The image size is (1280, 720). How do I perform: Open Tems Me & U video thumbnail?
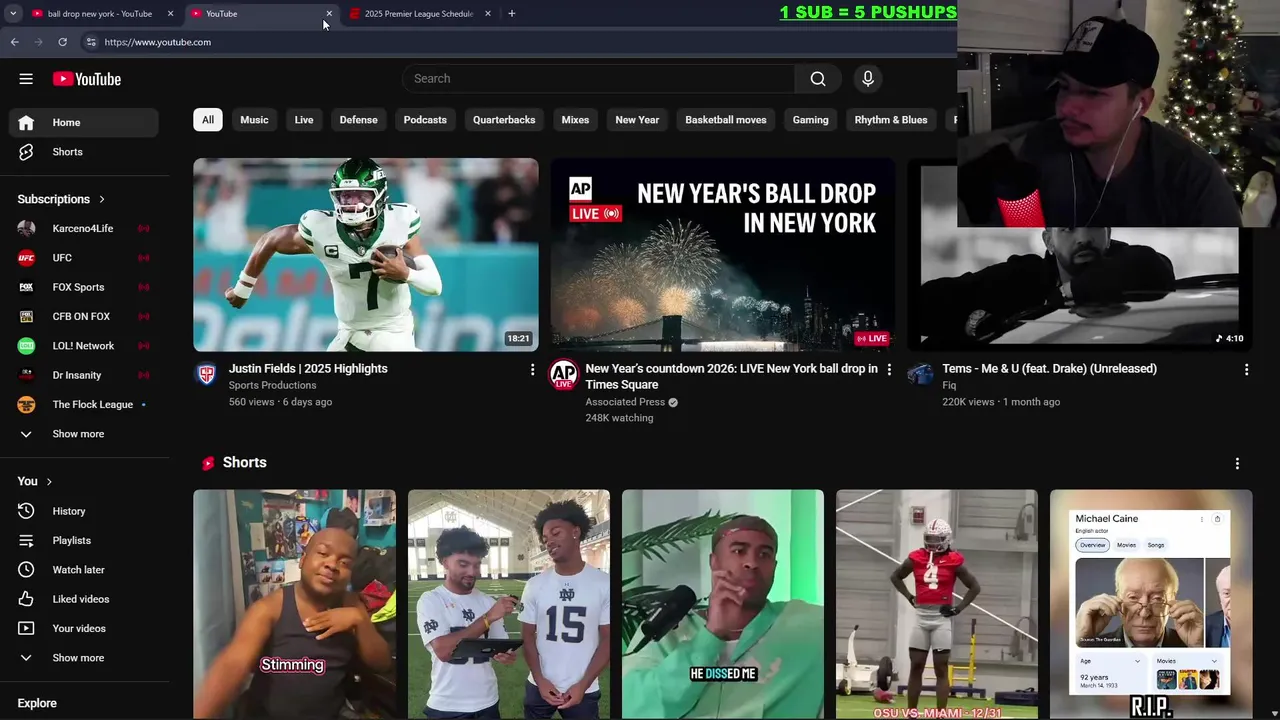coord(1080,290)
